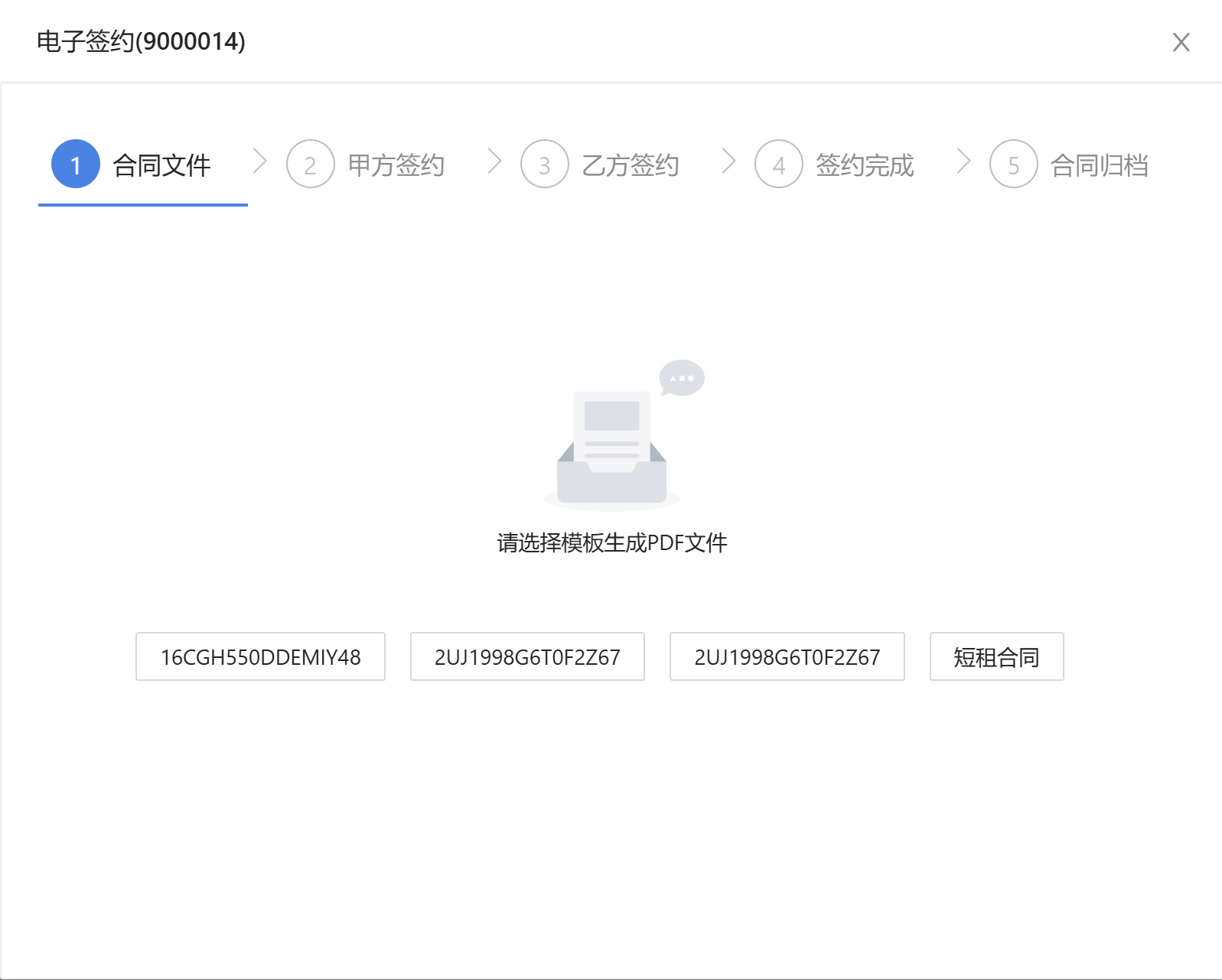
Task: Click the step 2 numbered circle
Action: point(310,164)
